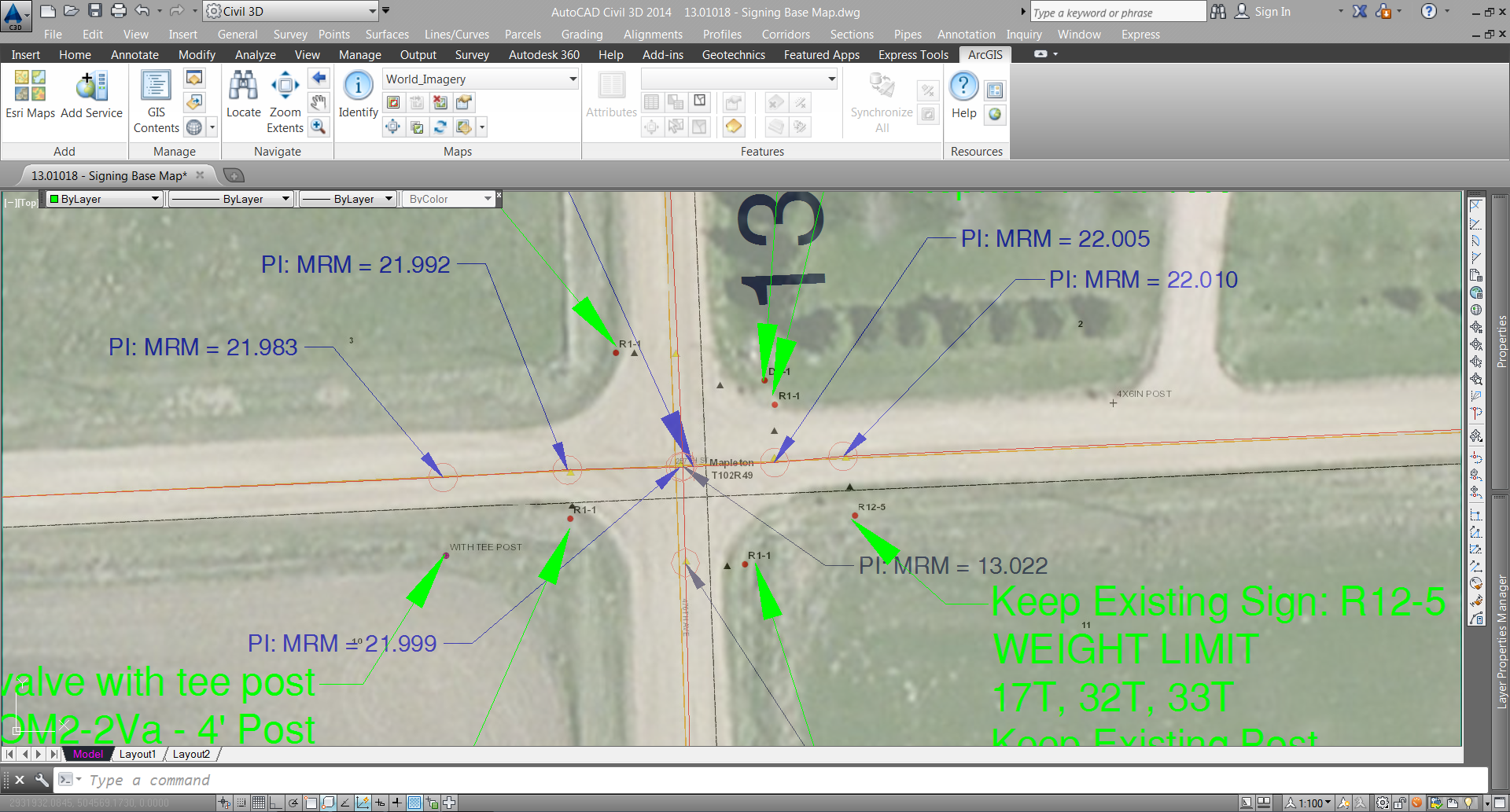1510x812 pixels.
Task: Open the ByLayer color dropdown
Action: coord(104,199)
